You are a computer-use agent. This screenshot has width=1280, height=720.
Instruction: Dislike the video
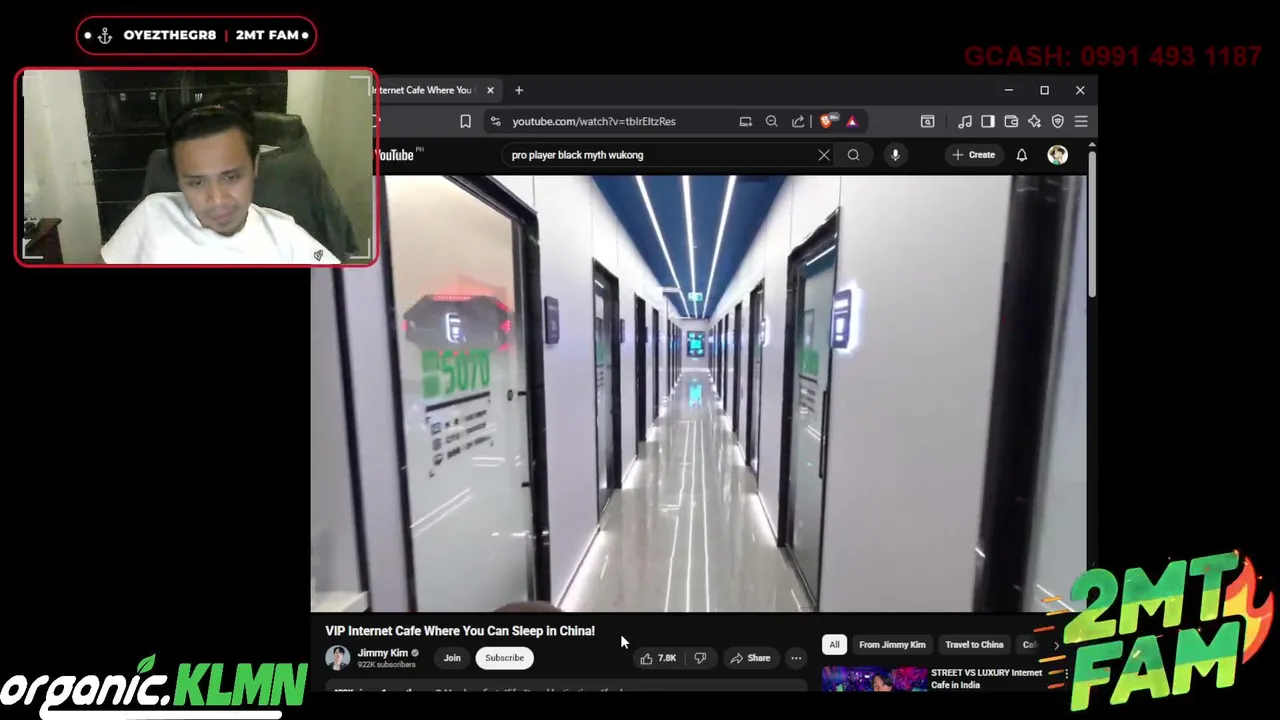tap(700, 658)
